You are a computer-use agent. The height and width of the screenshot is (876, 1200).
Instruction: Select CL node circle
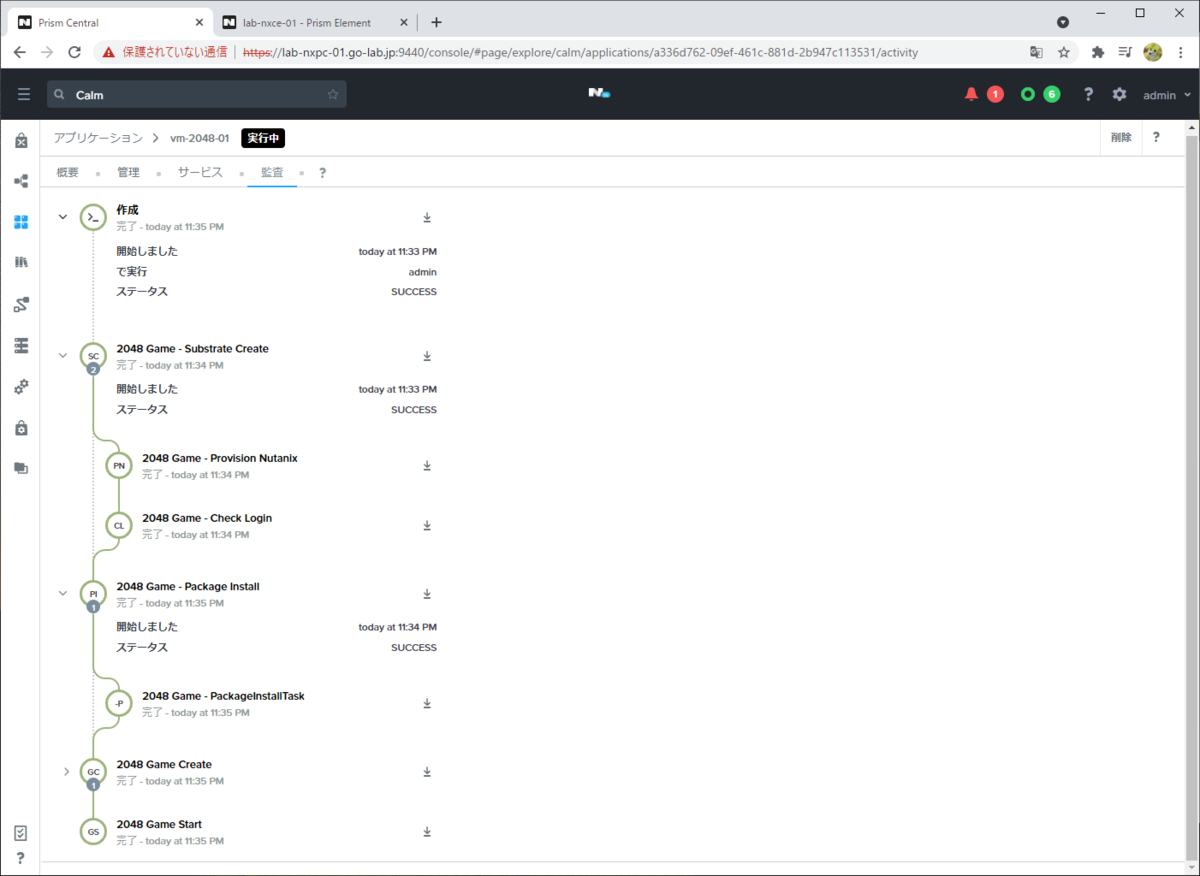(x=119, y=525)
